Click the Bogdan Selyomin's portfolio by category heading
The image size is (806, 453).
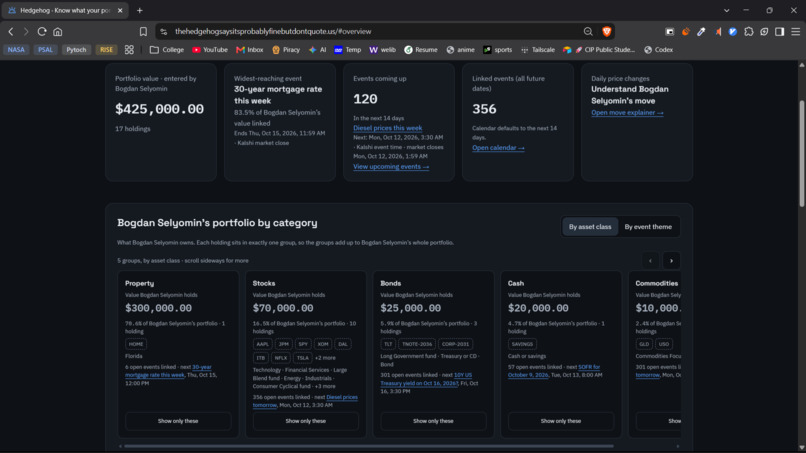click(217, 223)
